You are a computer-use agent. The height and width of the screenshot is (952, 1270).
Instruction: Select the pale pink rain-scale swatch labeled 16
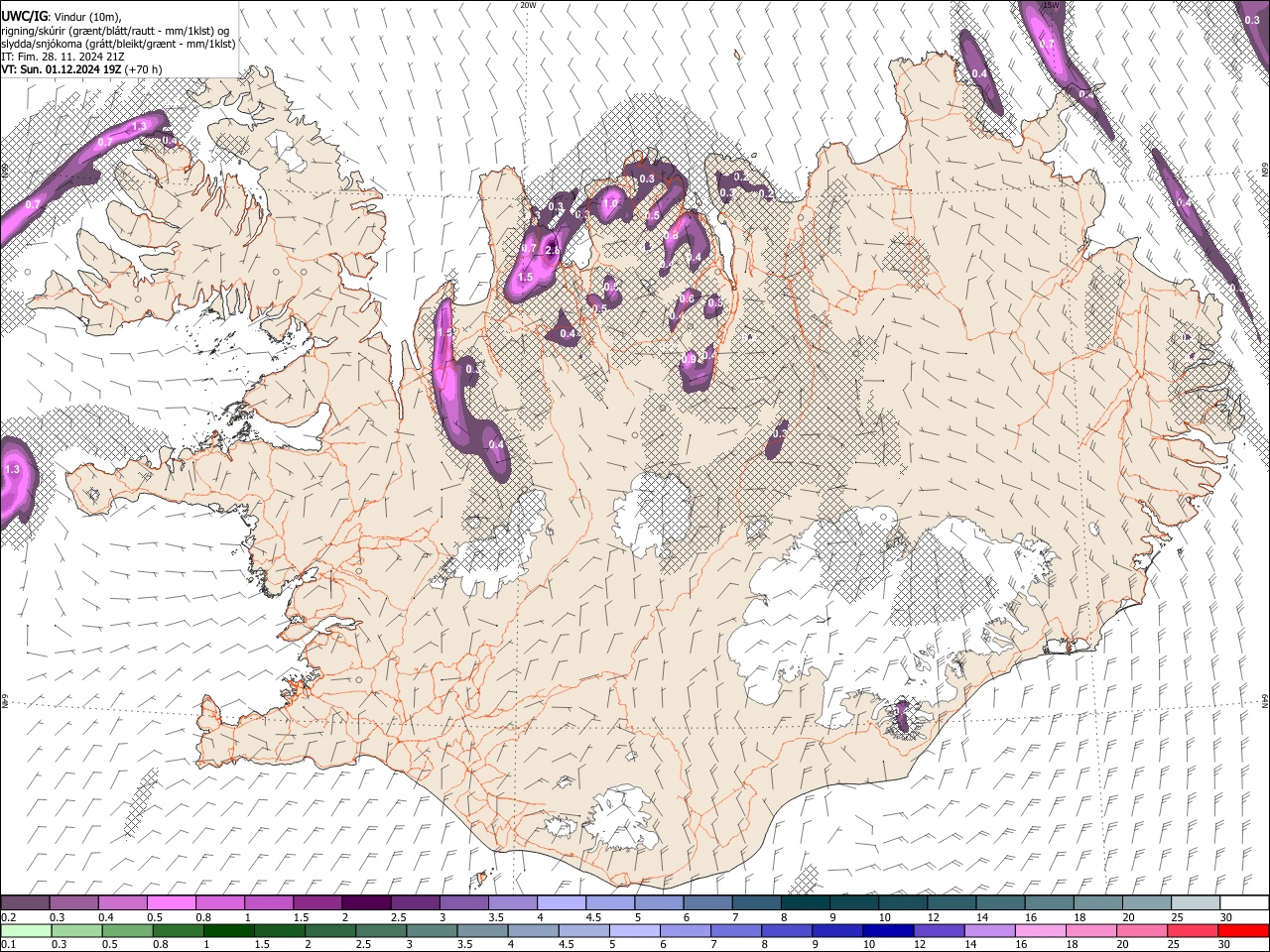[1040, 930]
